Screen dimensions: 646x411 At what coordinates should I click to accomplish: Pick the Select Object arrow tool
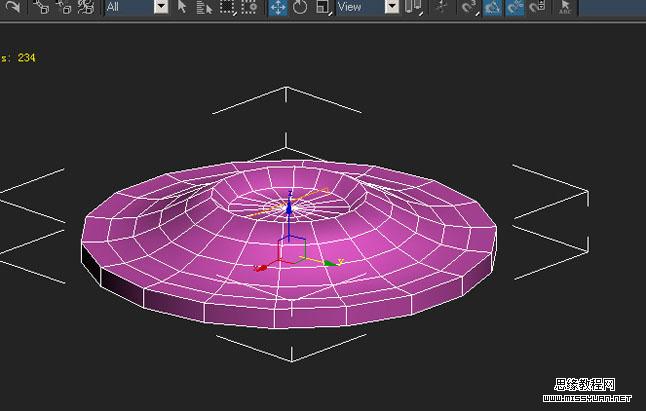pos(182,7)
